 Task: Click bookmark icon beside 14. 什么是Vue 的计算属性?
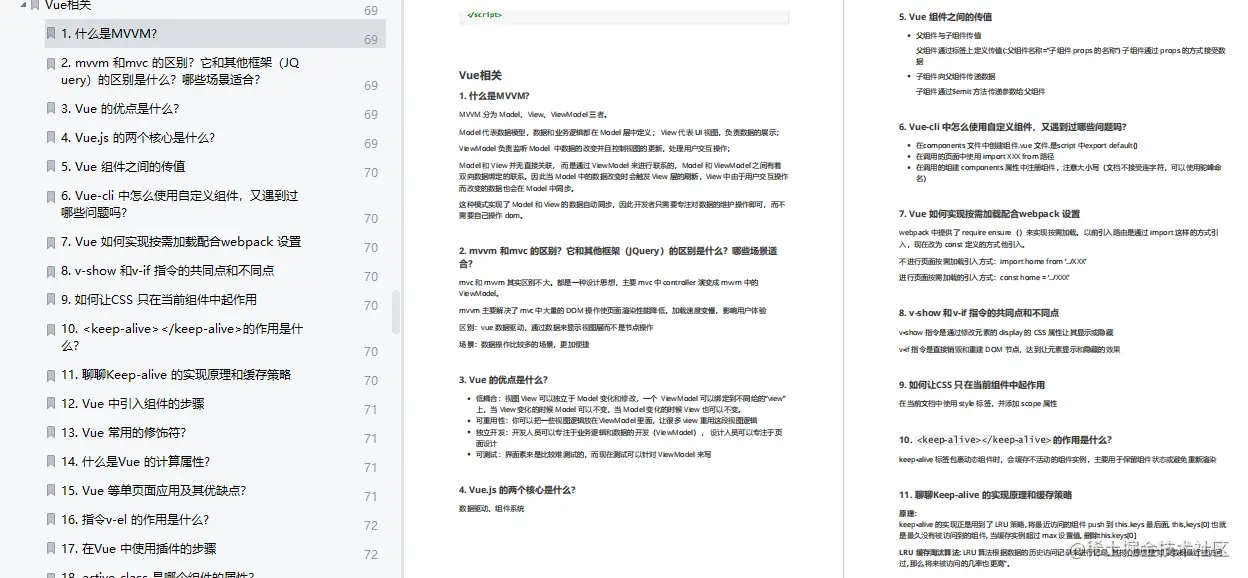51,462
